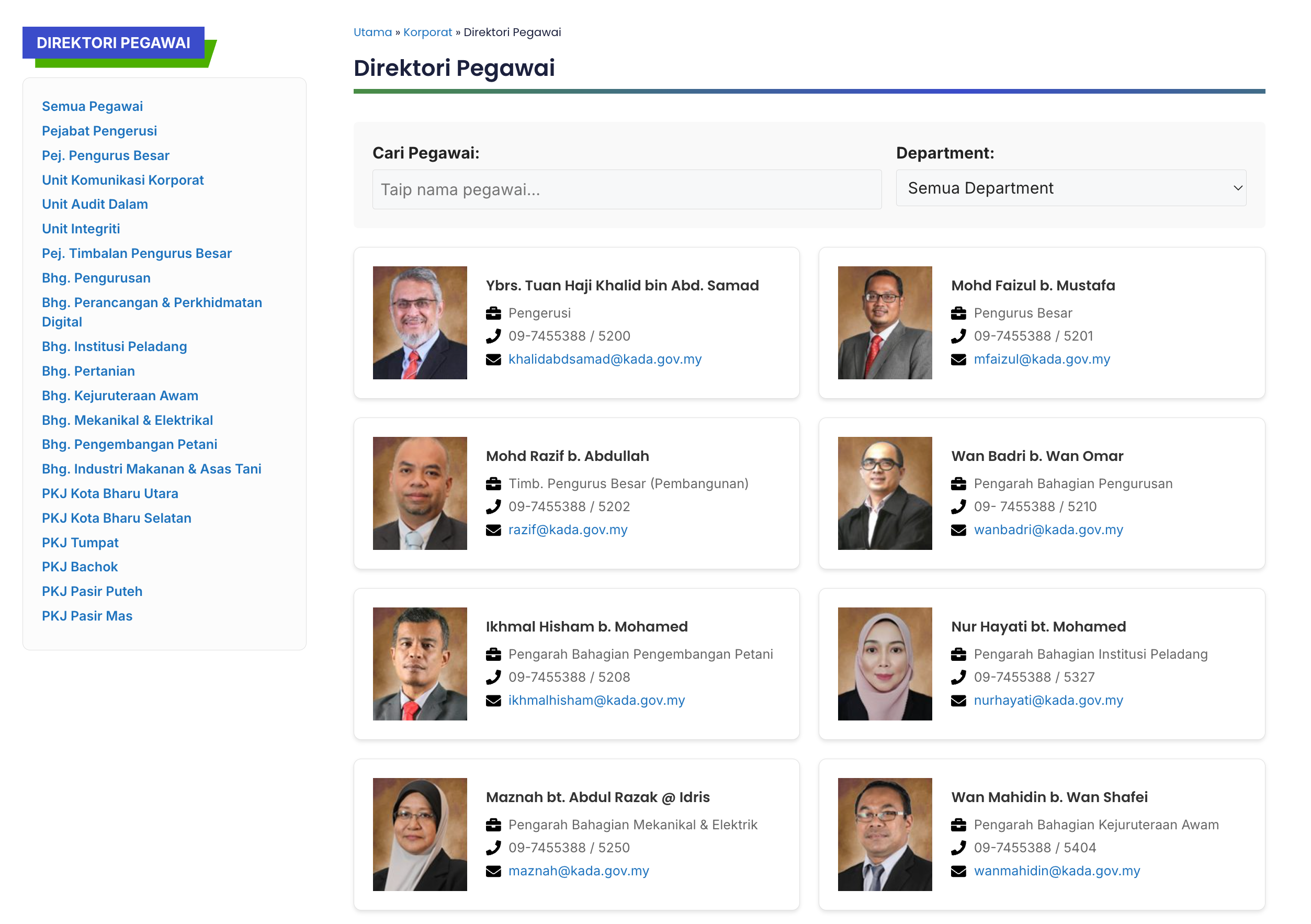
Task: Focus the Cari Pegawai search field
Action: [x=626, y=189]
